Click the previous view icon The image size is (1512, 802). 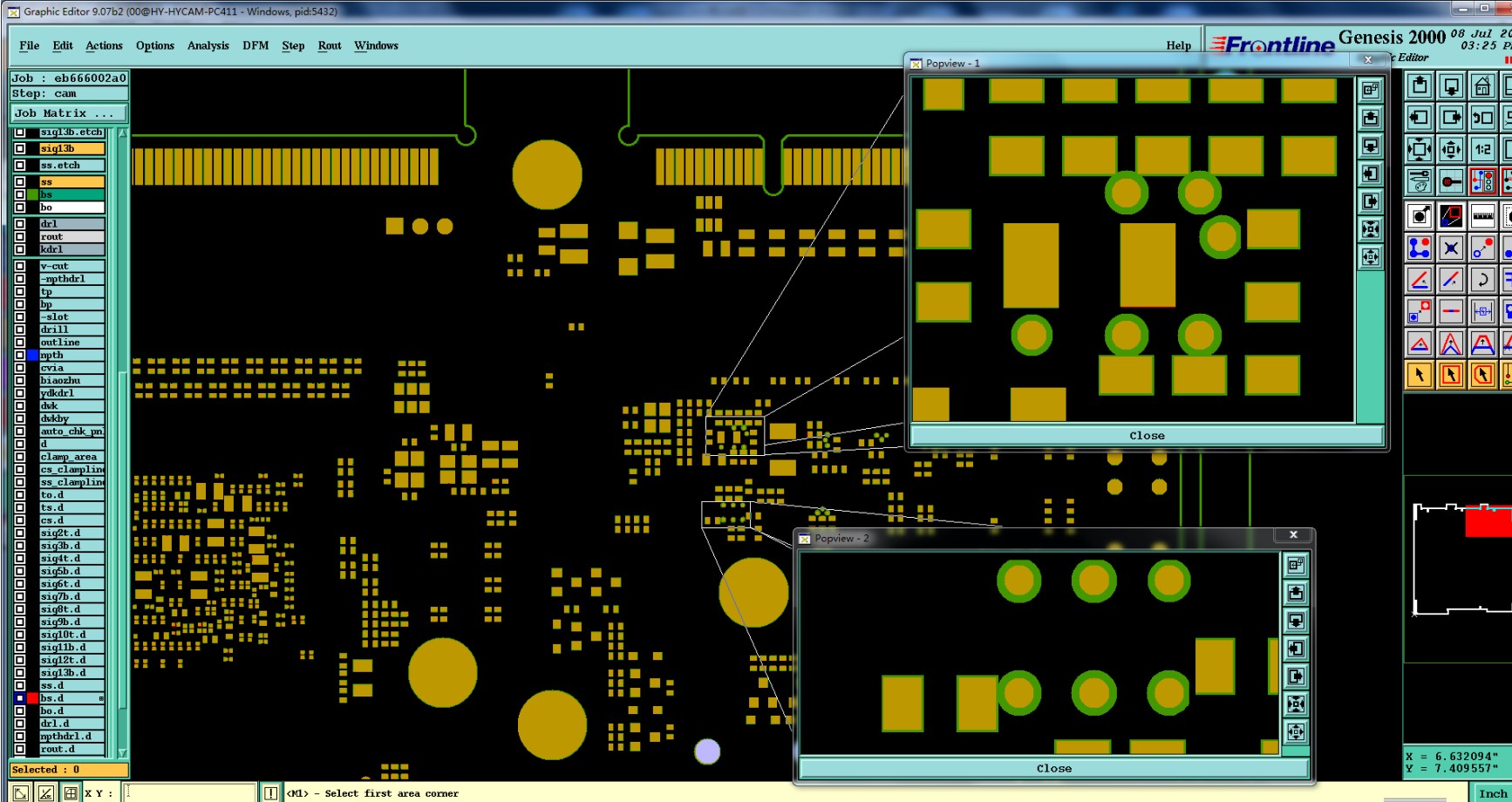coord(1482,117)
